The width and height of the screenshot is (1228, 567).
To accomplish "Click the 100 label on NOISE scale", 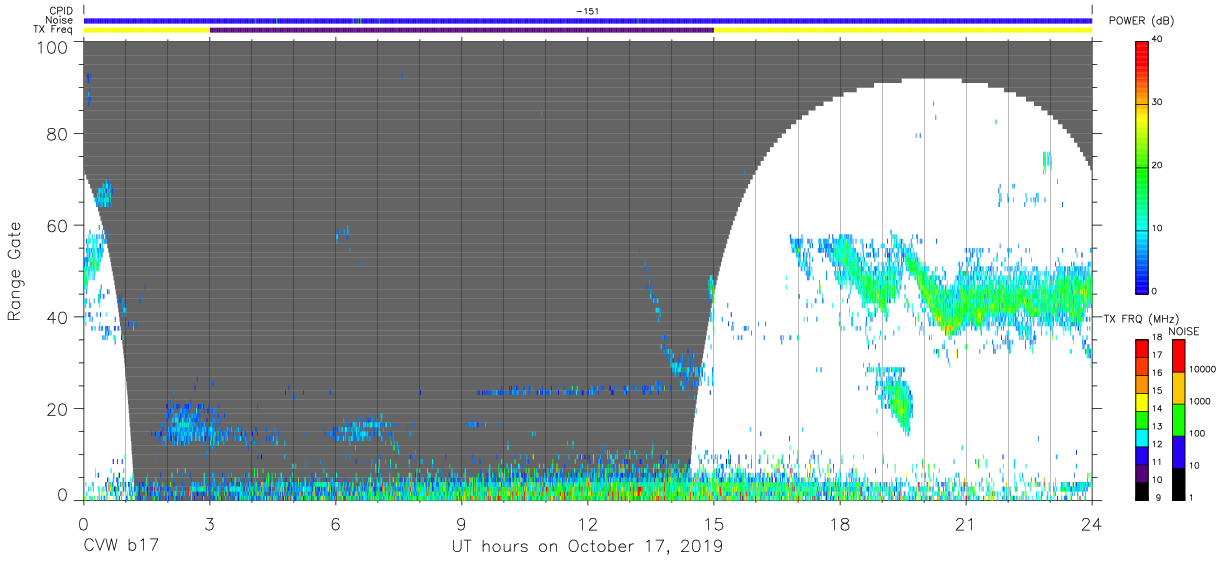I will [1196, 433].
